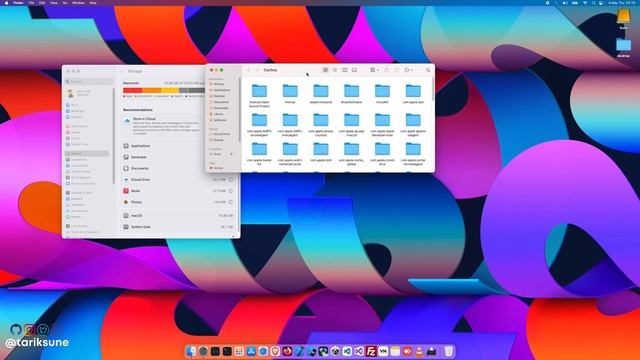Image resolution: width=640 pixels, height=360 pixels.
Task: Open the Window menu in menu bar
Action: 78,2
